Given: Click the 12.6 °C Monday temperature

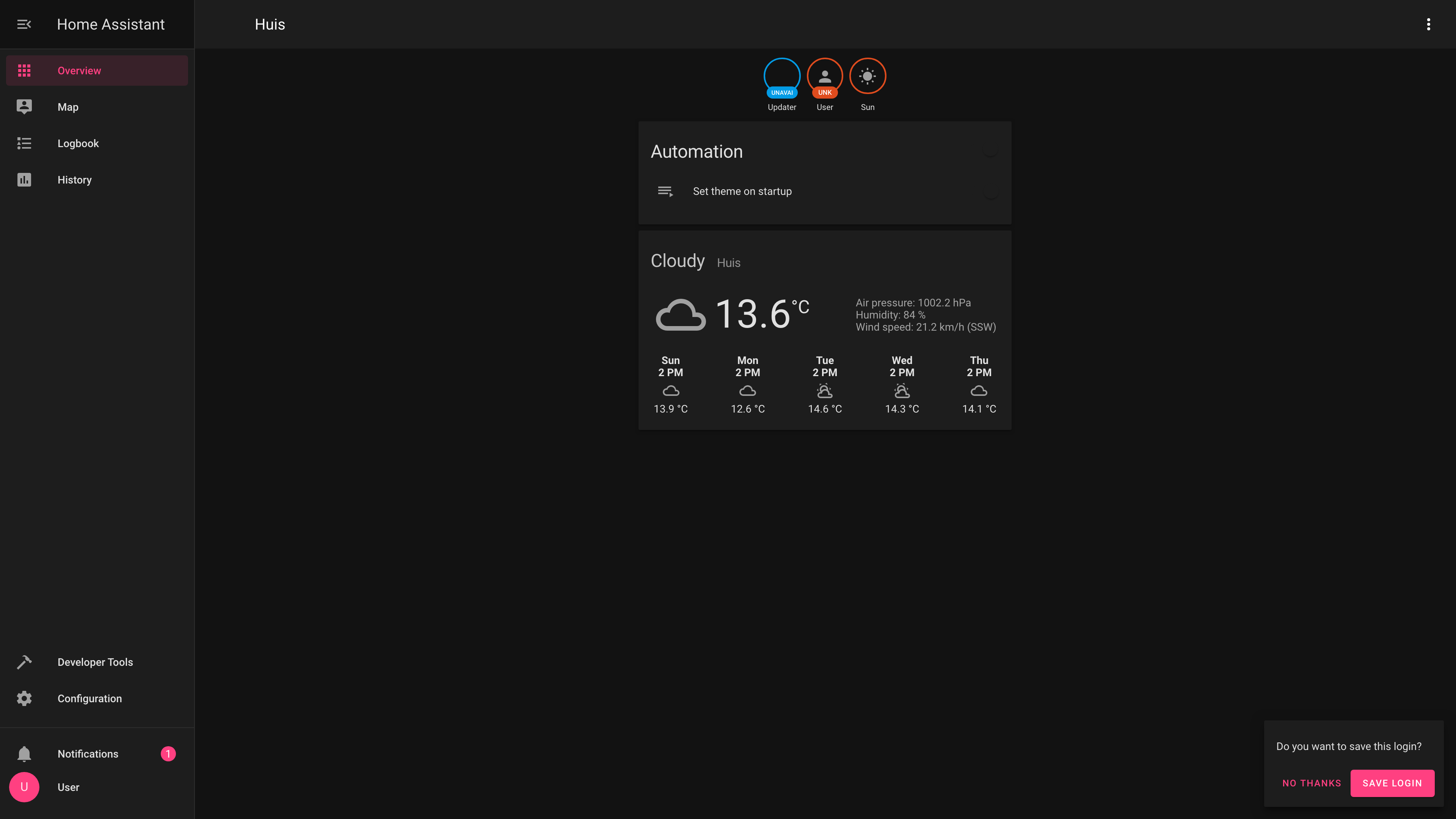Looking at the screenshot, I should (748, 409).
